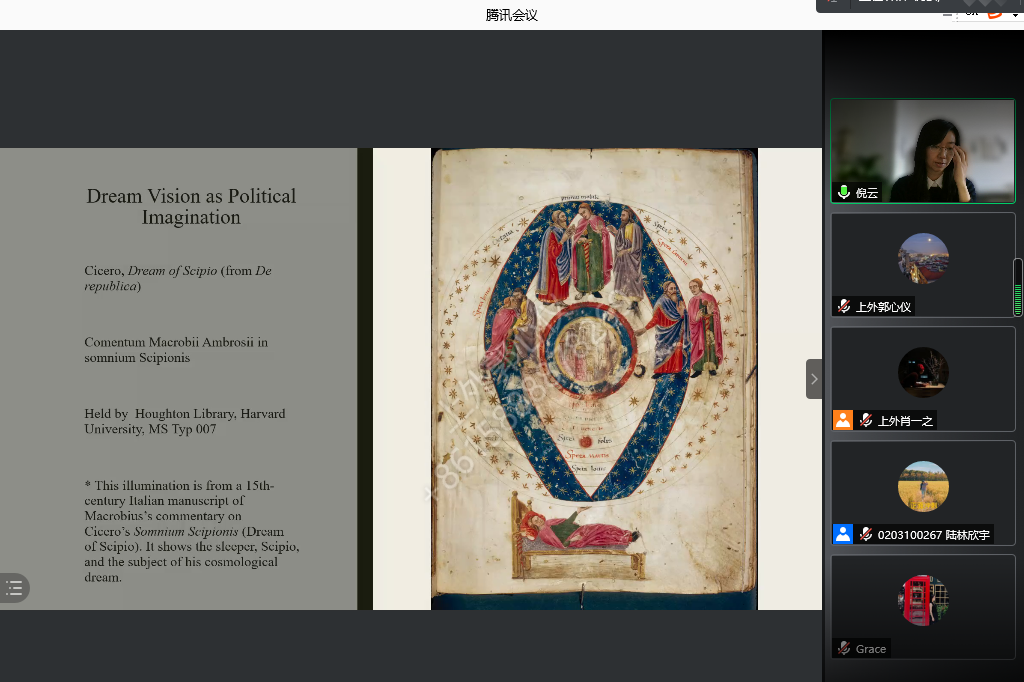Open the slide outline list icon

[x=14, y=588]
